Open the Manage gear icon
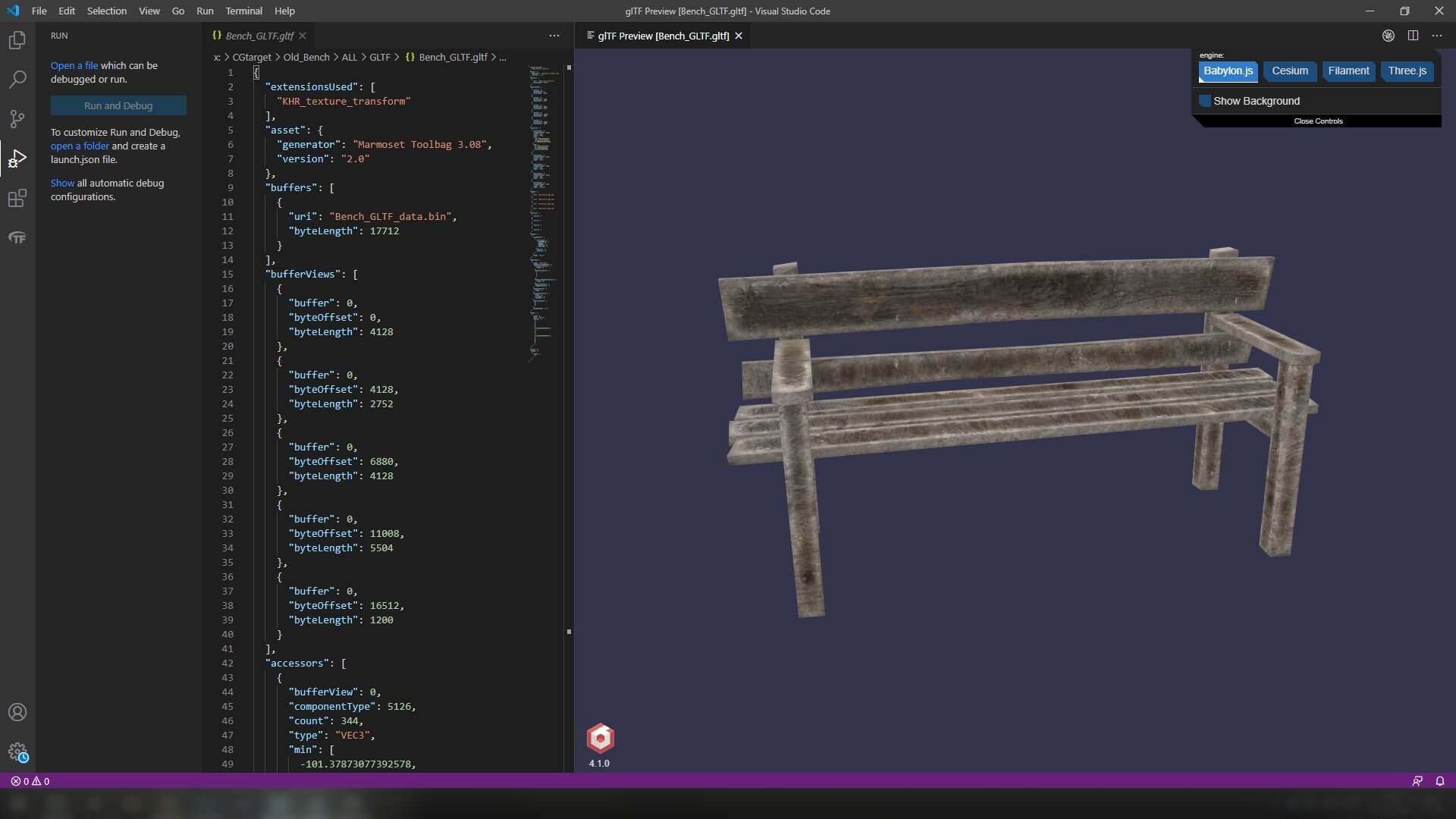 click(17, 752)
